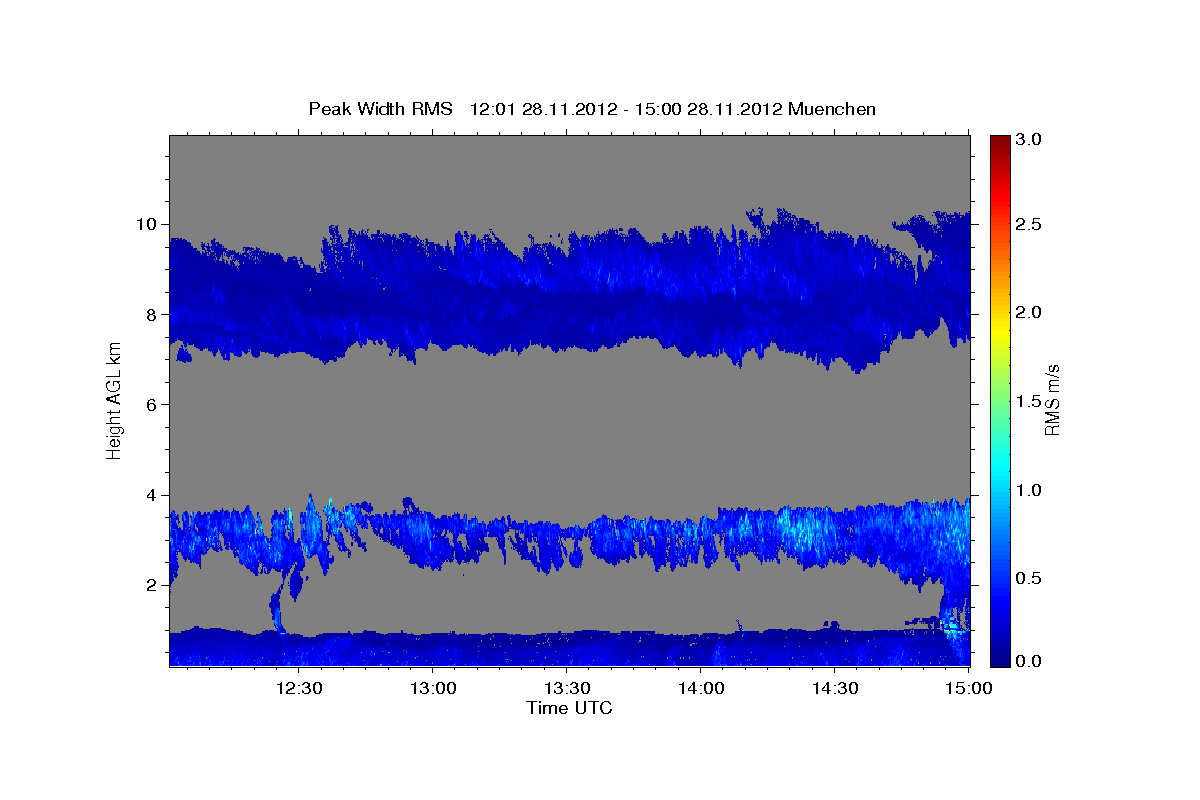1200x800 pixels.
Task: Click the 14:30 time tick label
Action: point(835,689)
